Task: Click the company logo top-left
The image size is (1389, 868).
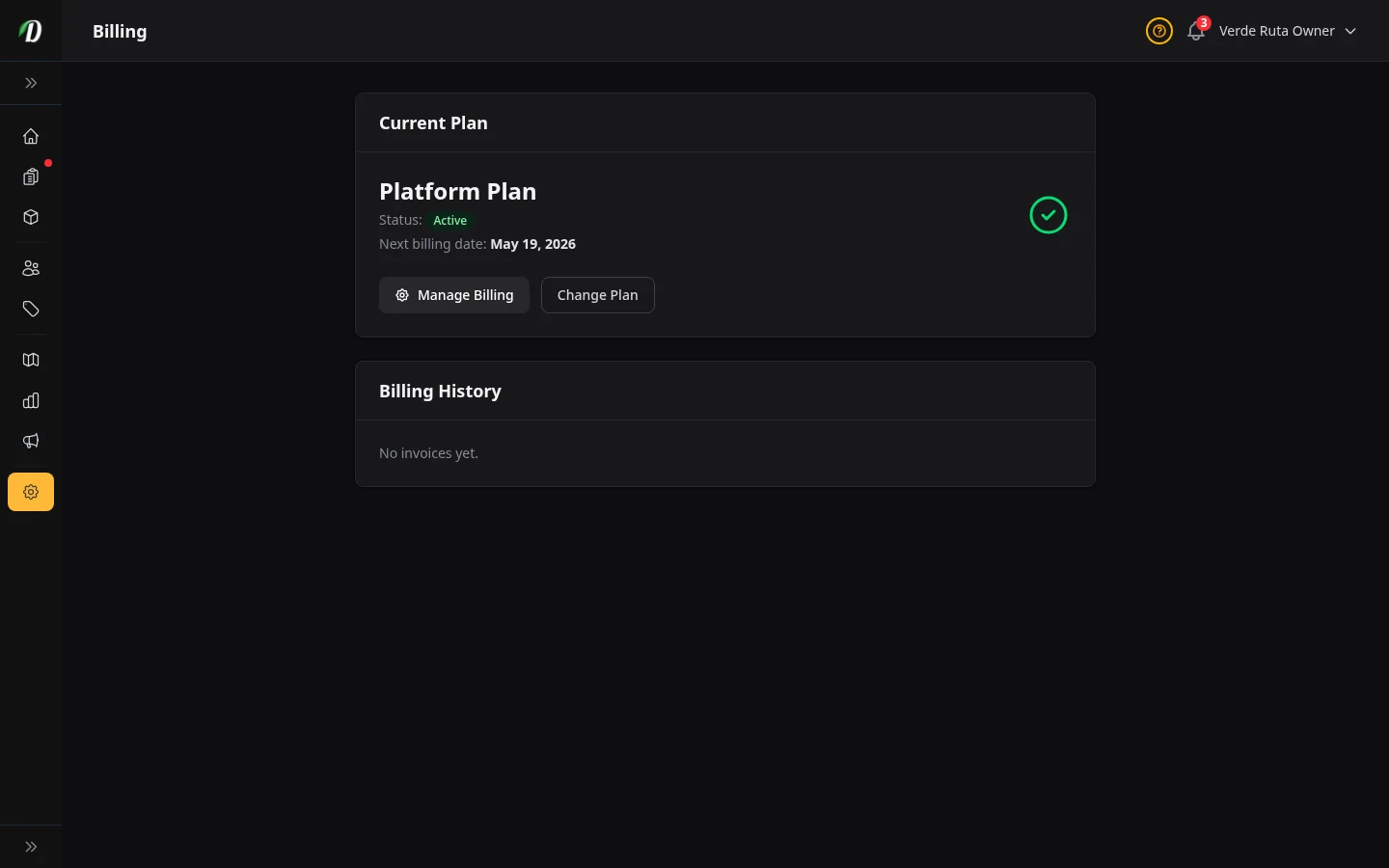Action: click(30, 30)
